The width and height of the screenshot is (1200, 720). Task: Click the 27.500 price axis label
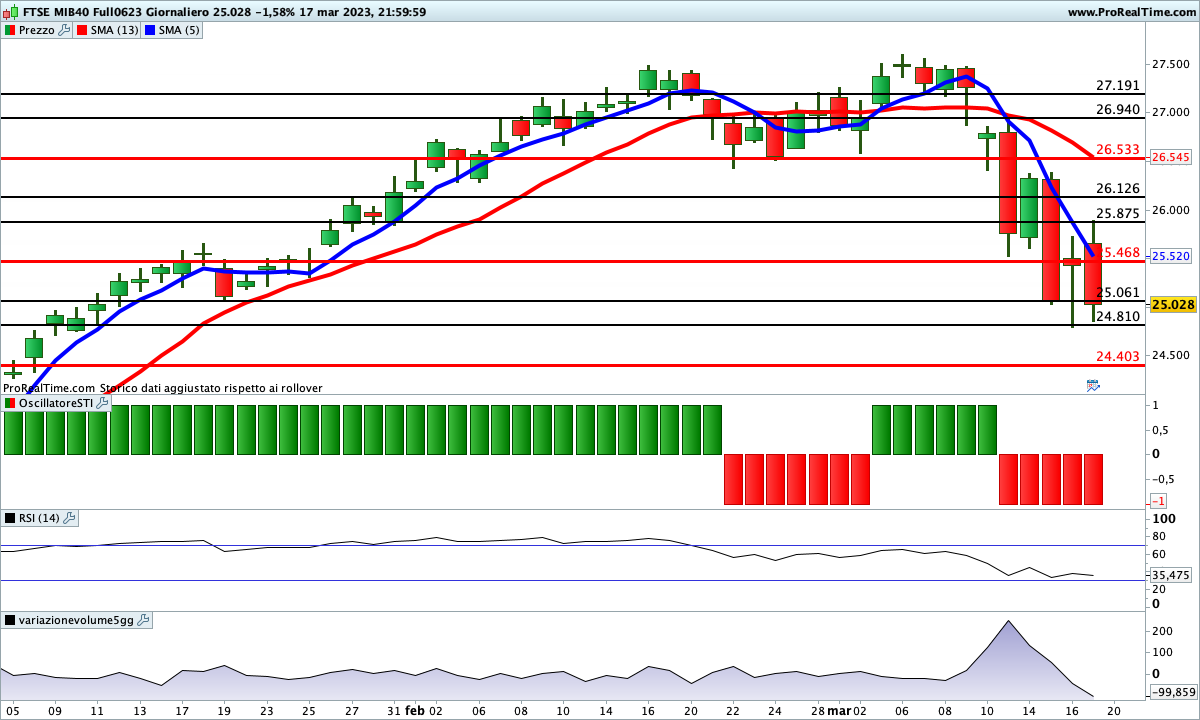click(x=1170, y=64)
